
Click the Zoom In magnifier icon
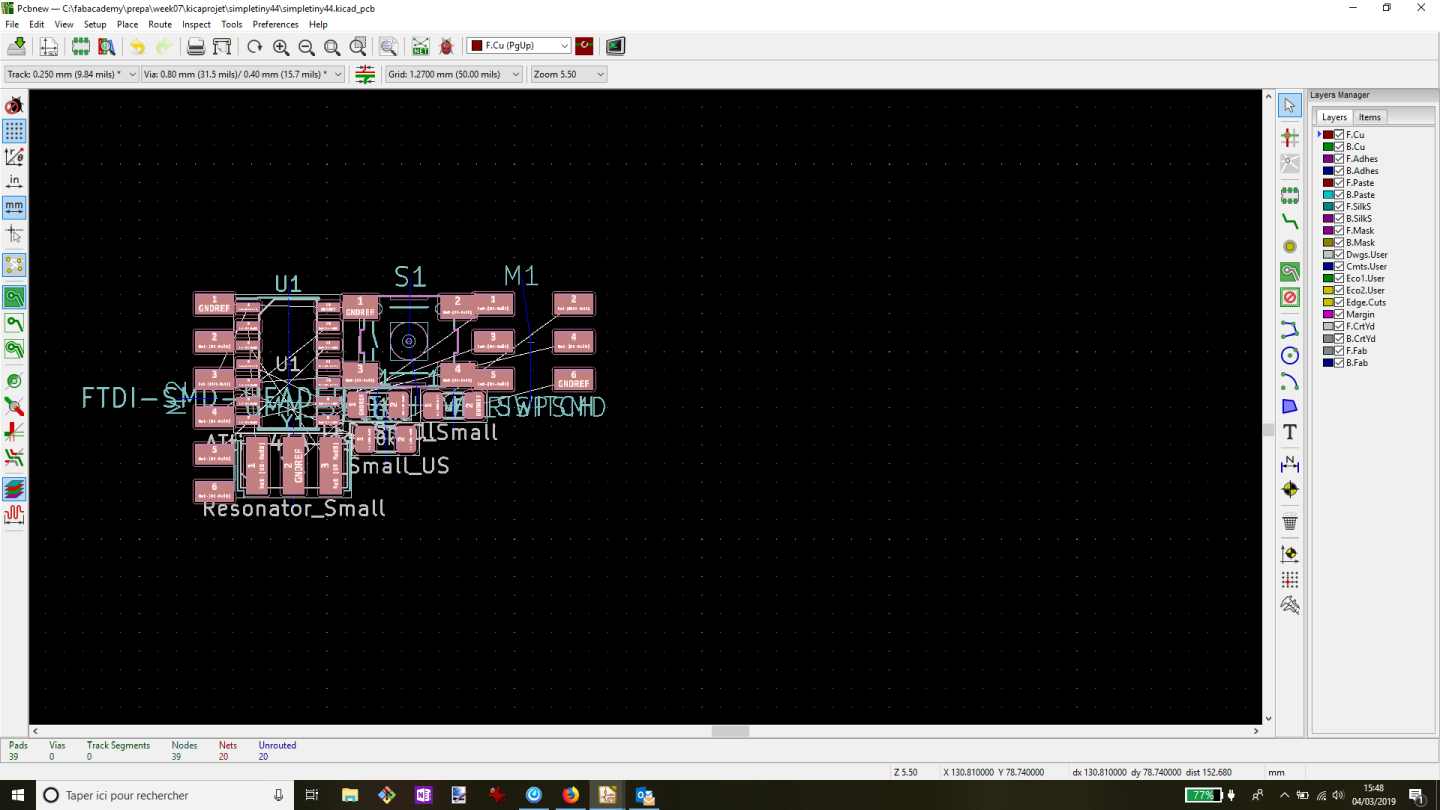pyautogui.click(x=281, y=46)
